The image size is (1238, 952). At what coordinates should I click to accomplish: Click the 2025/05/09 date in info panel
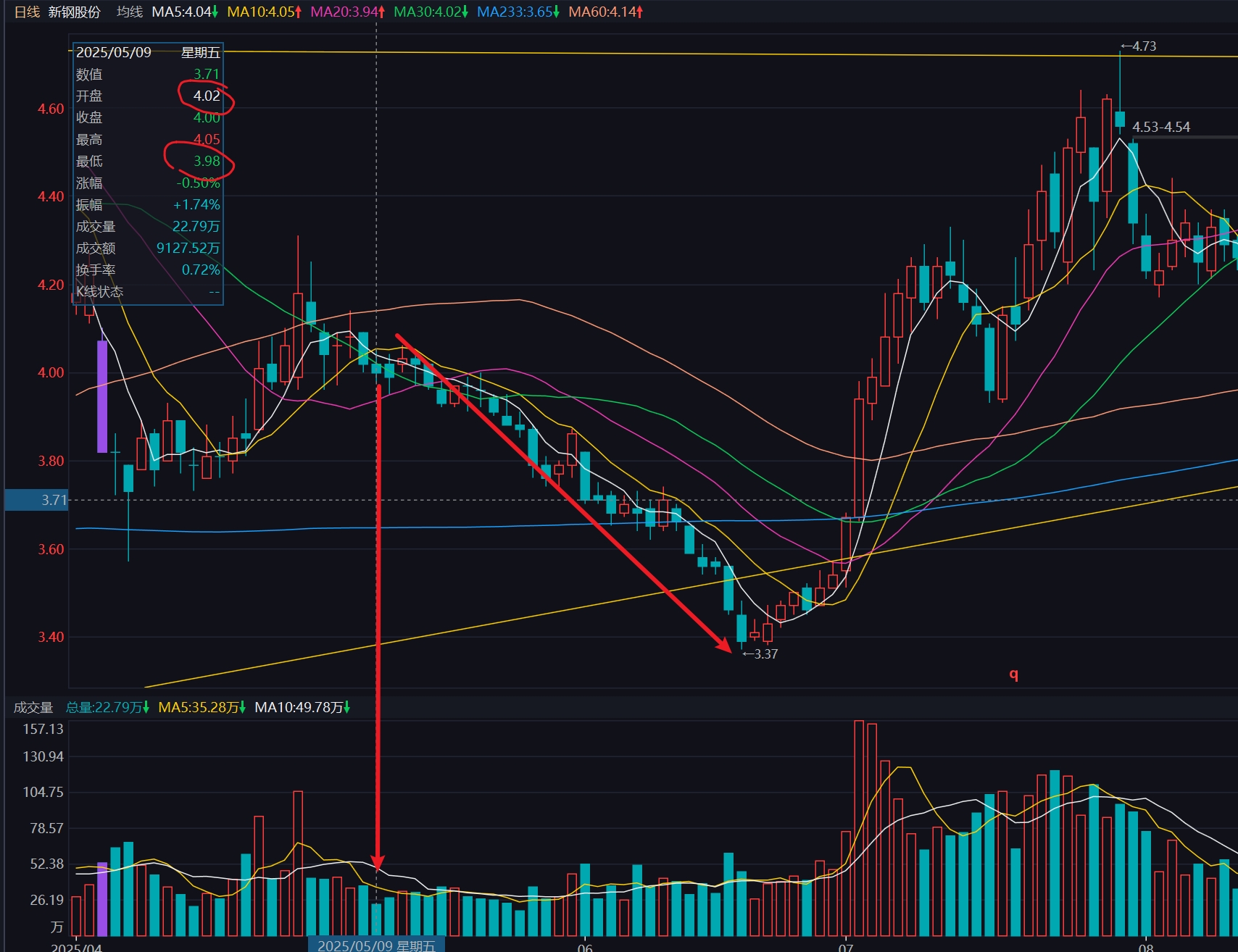(114, 52)
